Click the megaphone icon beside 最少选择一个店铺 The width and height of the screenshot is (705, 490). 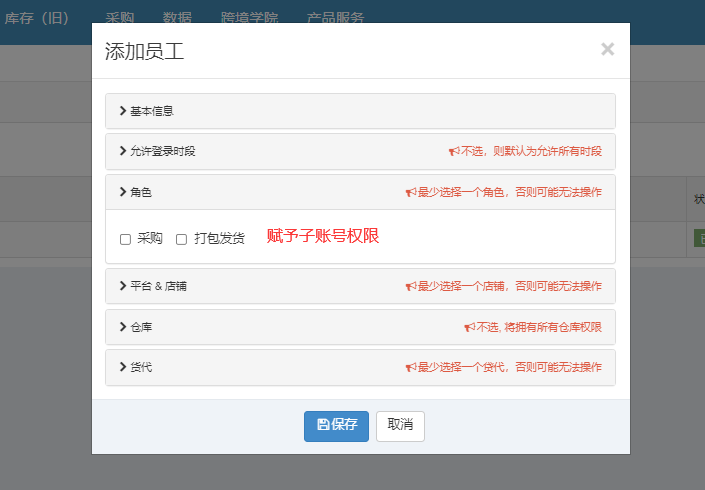pos(411,286)
